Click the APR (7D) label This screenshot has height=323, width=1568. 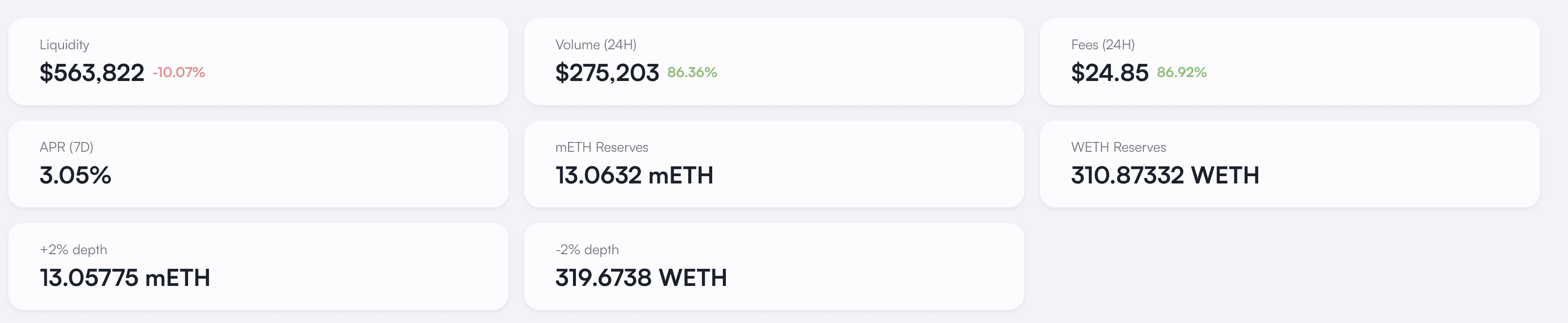click(66, 147)
